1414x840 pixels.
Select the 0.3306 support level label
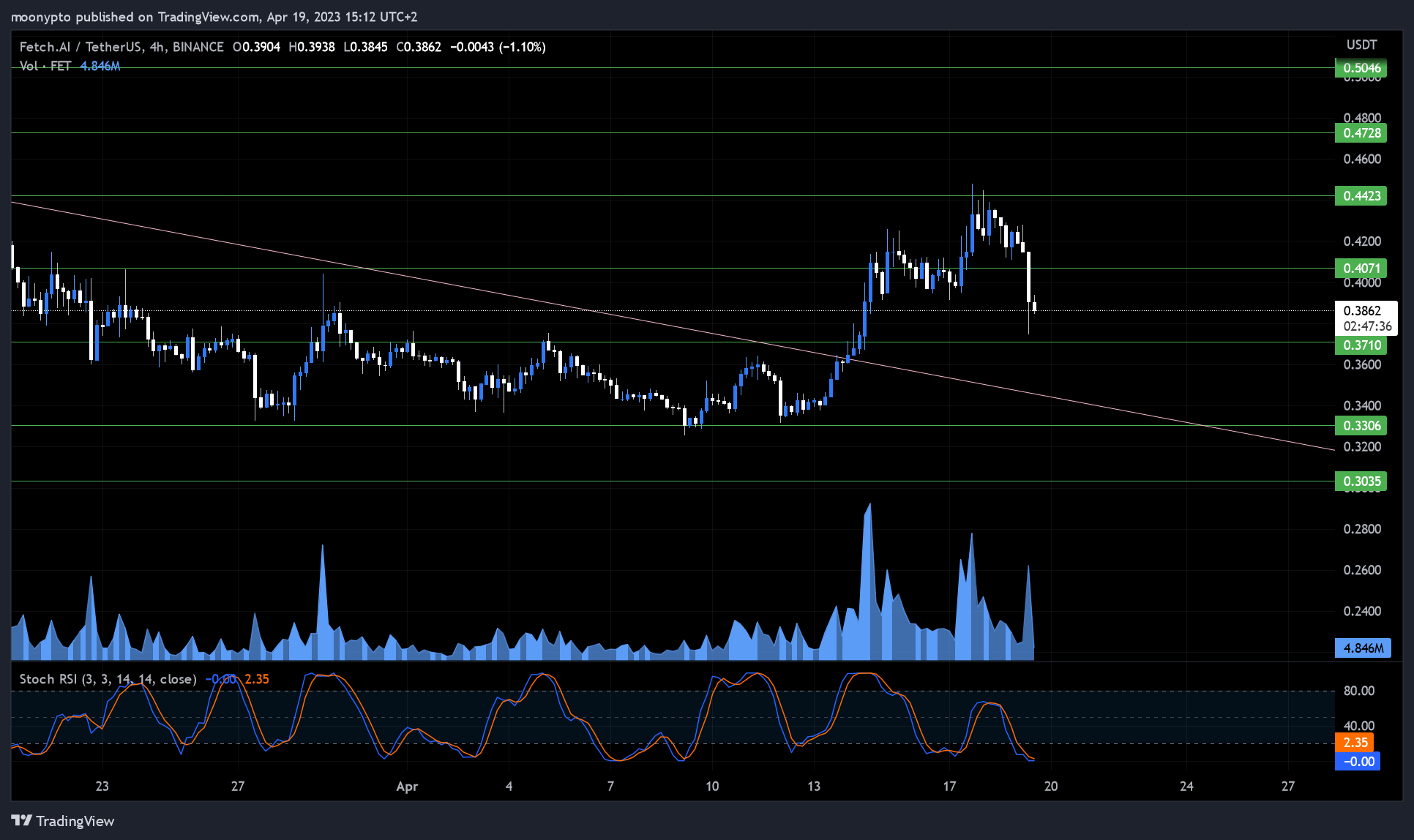pyautogui.click(x=1361, y=425)
